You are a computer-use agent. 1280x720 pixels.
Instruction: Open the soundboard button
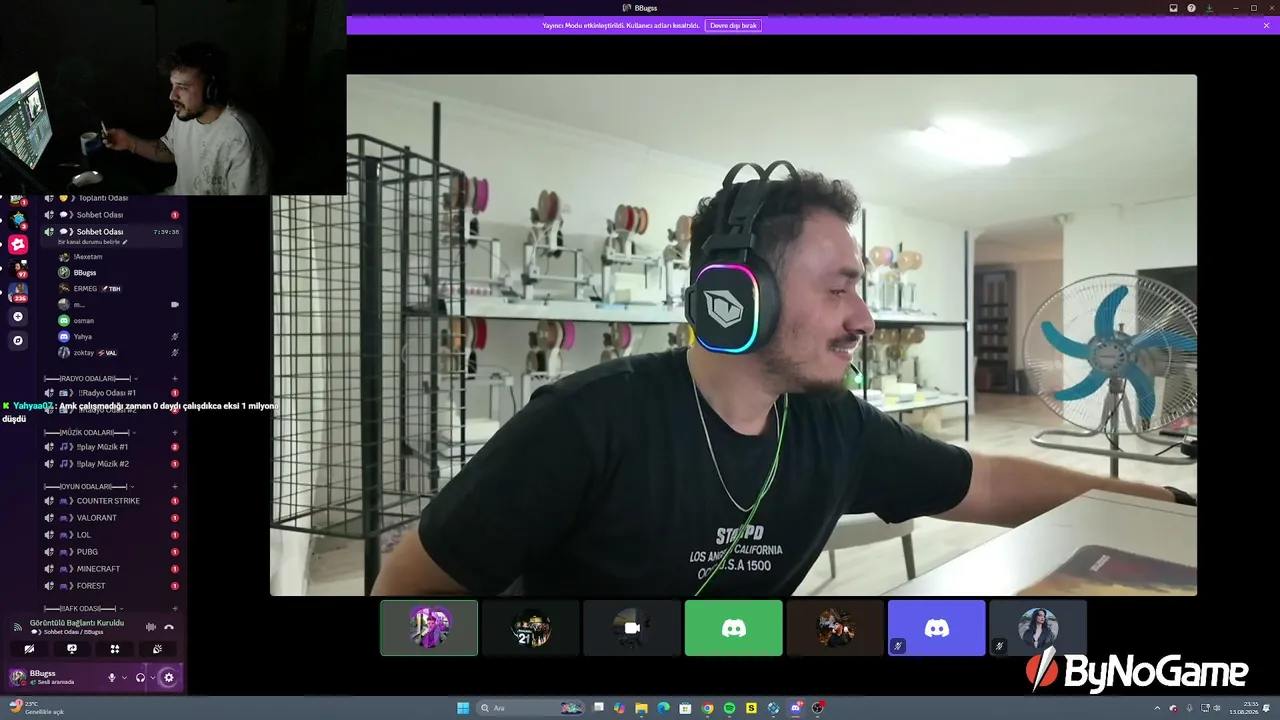pyautogui.click(x=157, y=649)
